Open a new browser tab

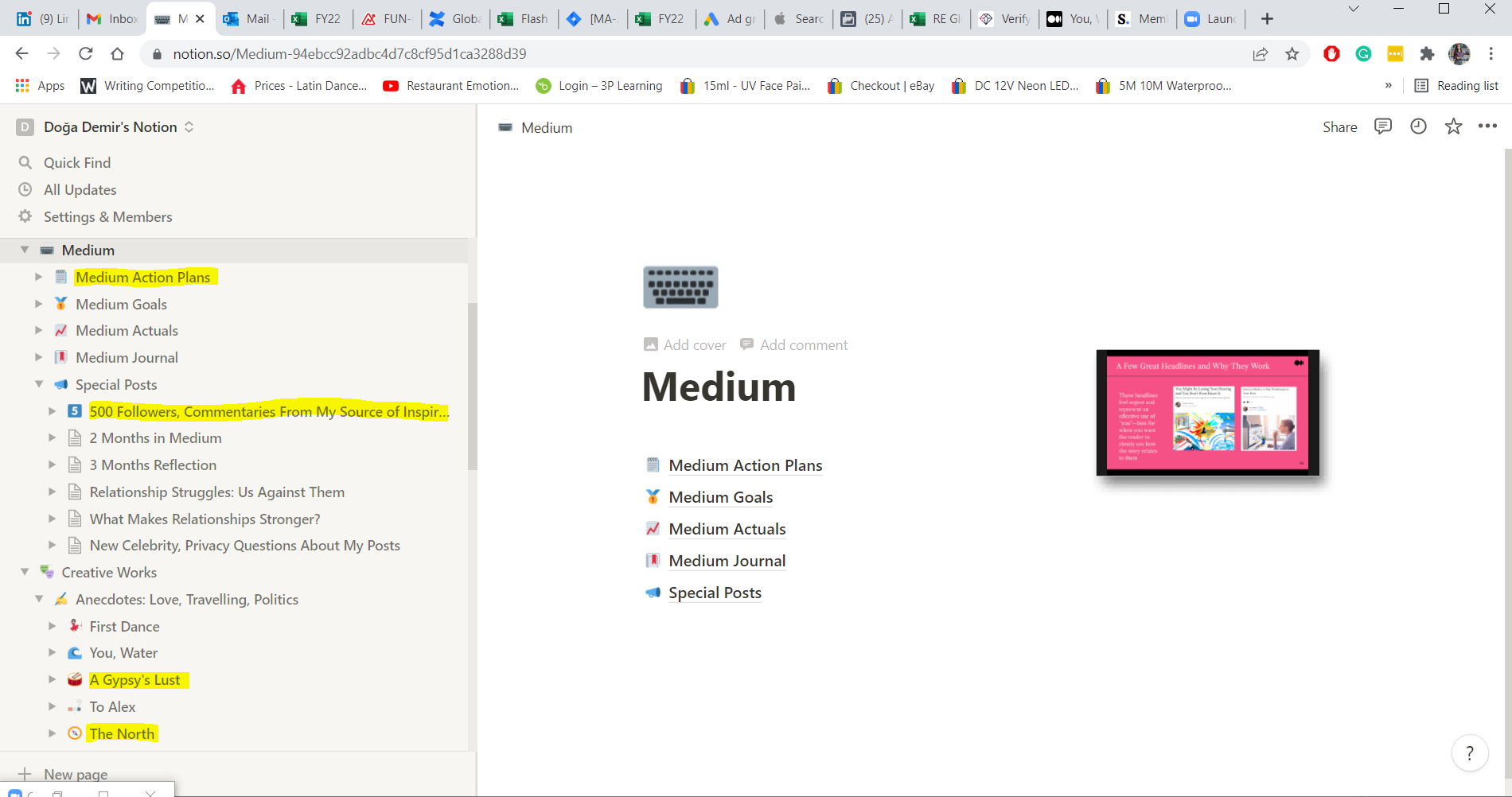pos(1268,19)
